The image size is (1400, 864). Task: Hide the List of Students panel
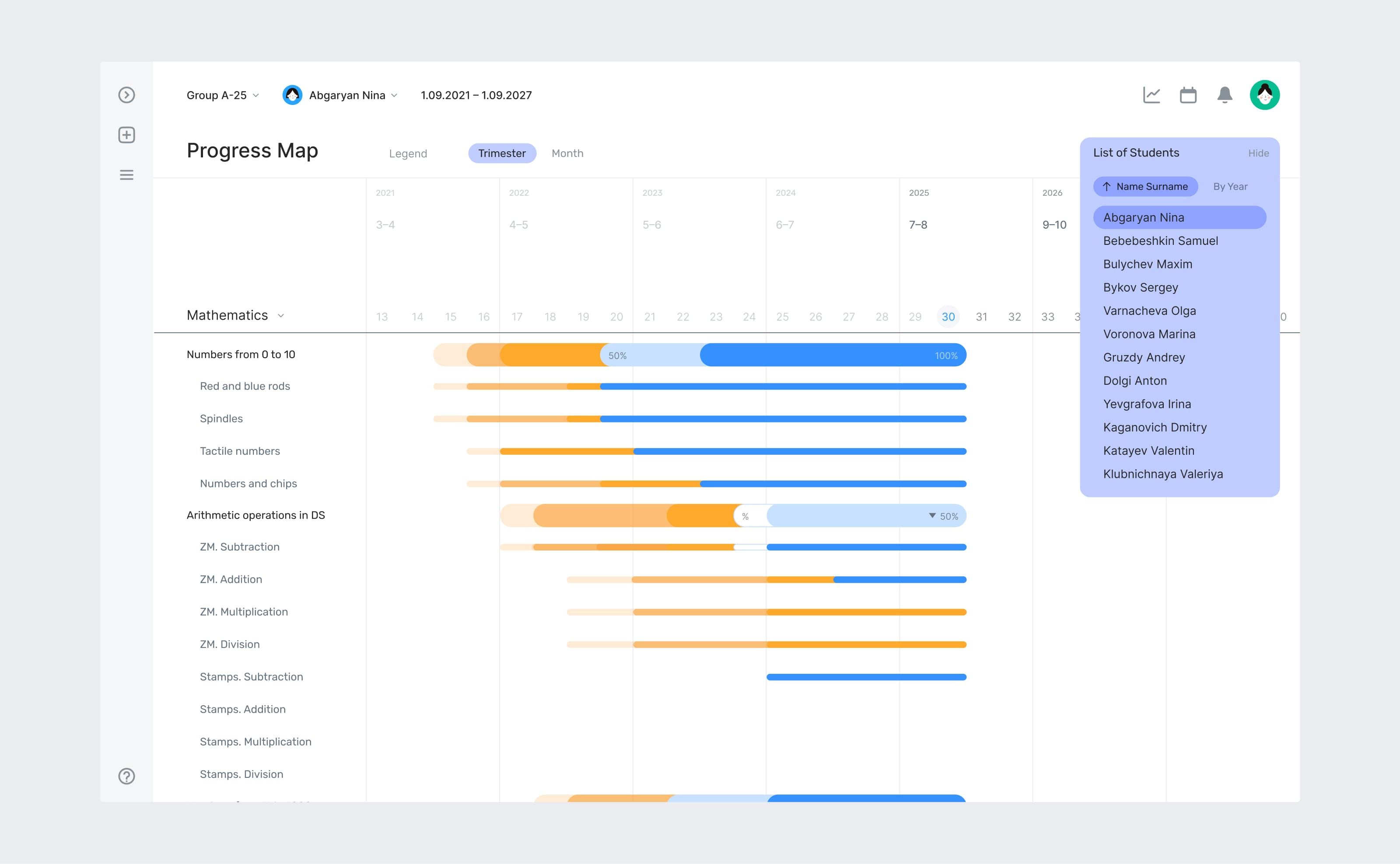[1259, 153]
